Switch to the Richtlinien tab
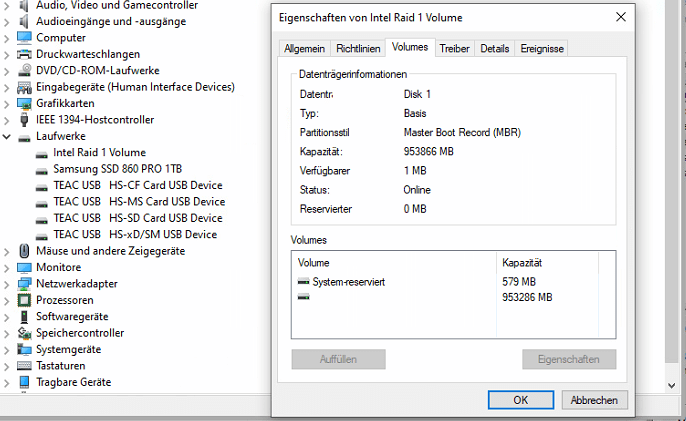This screenshot has height=421, width=686. [x=358, y=49]
